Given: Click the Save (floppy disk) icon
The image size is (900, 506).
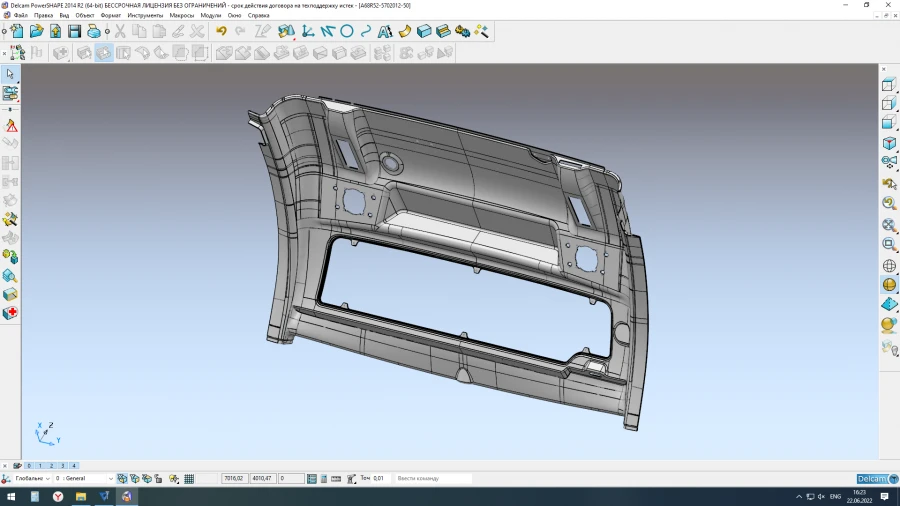Looking at the screenshot, I should pyautogui.click(x=74, y=31).
